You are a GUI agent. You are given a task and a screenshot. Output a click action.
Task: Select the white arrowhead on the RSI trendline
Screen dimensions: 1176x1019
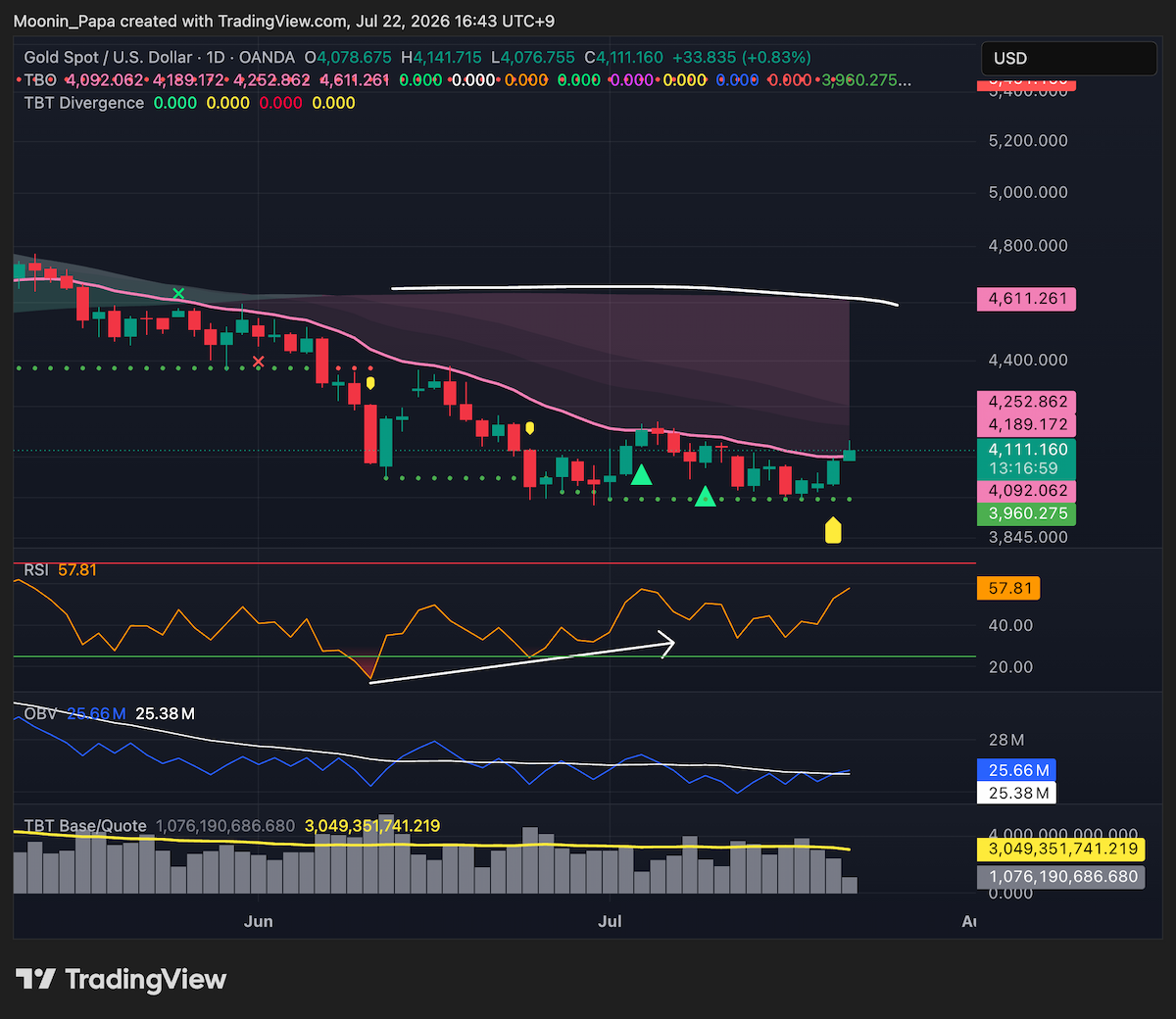(x=668, y=643)
